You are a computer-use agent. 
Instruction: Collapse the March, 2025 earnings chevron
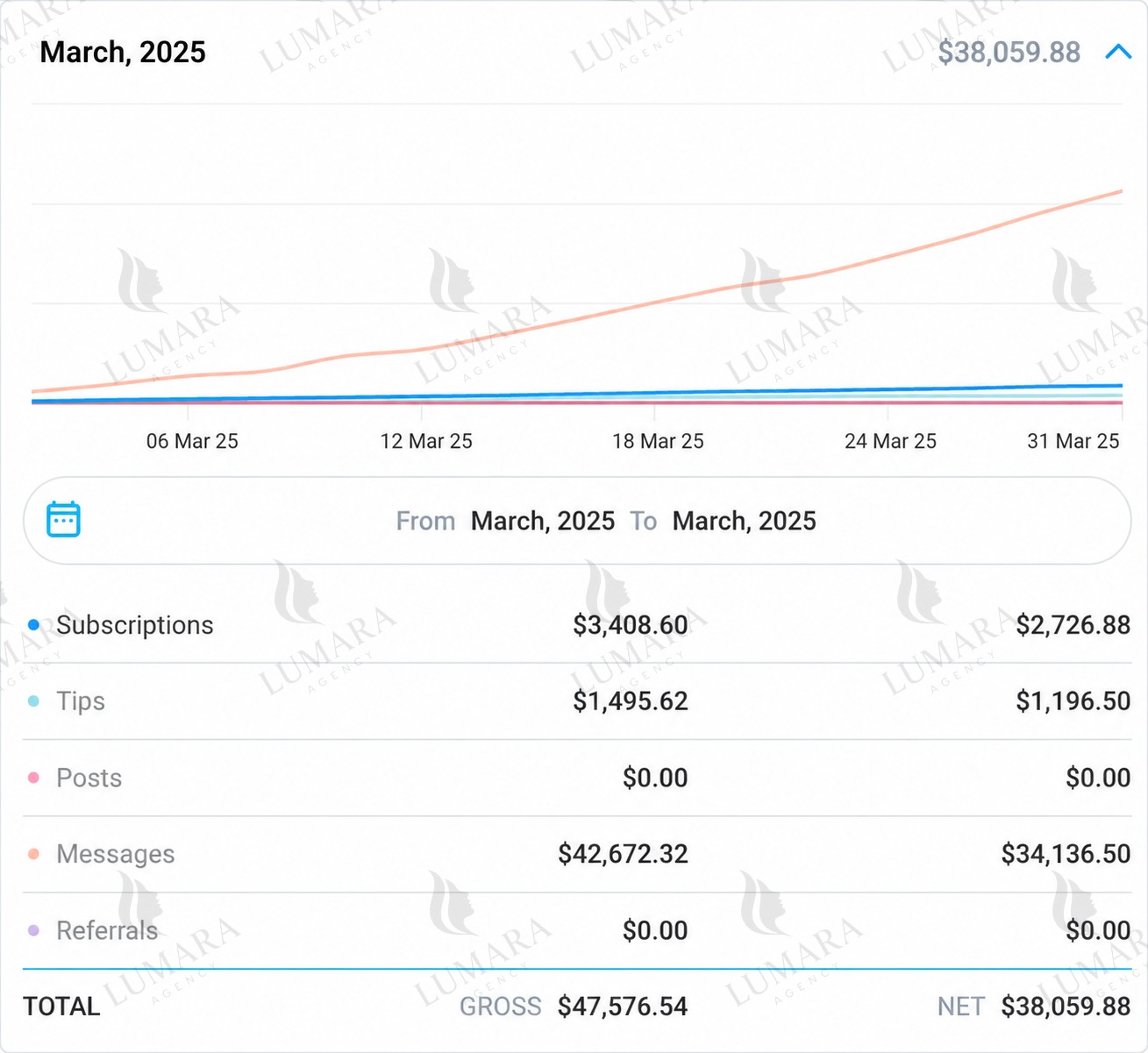[1118, 52]
